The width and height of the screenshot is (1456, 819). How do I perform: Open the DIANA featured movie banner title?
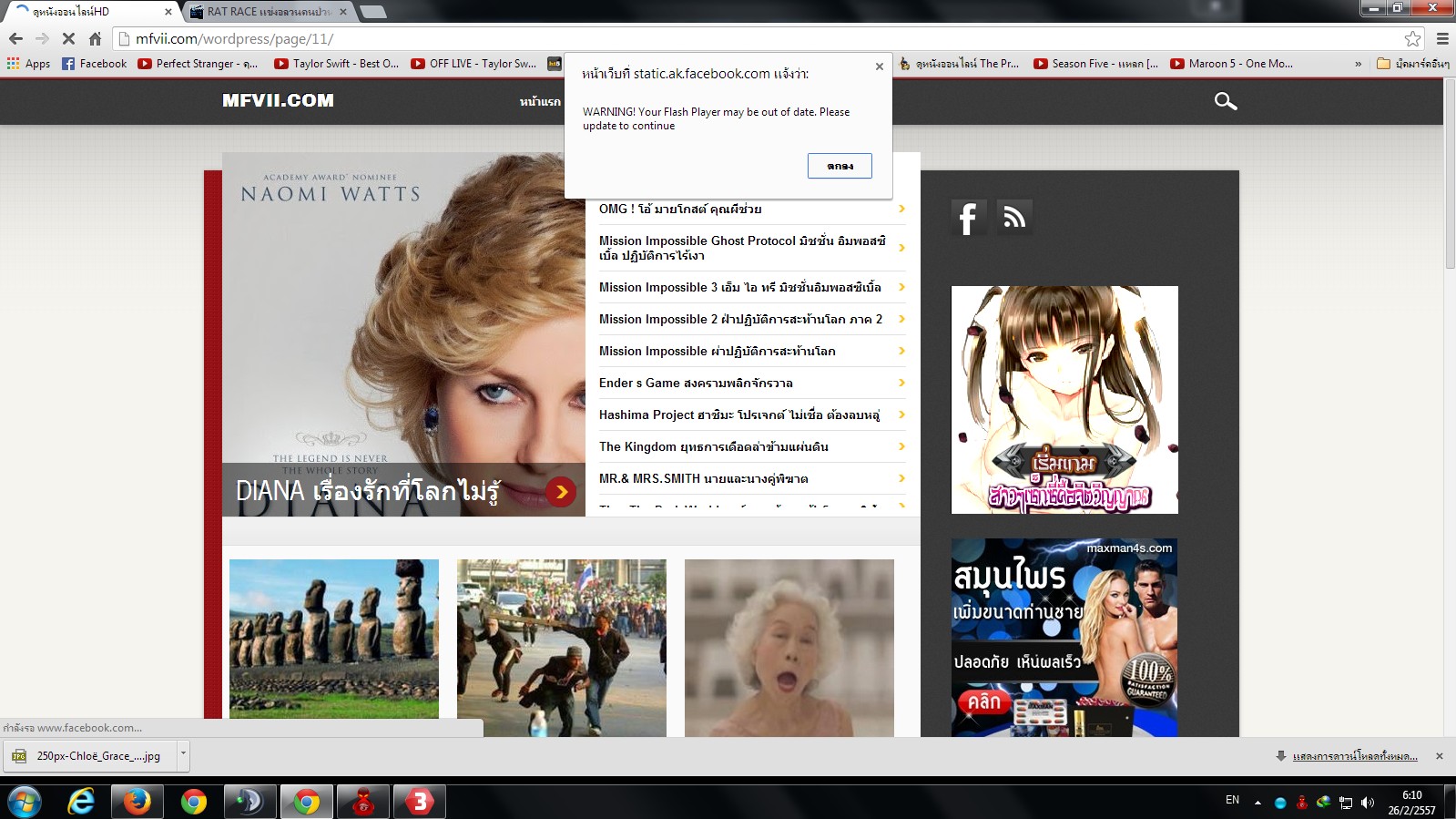point(368,491)
